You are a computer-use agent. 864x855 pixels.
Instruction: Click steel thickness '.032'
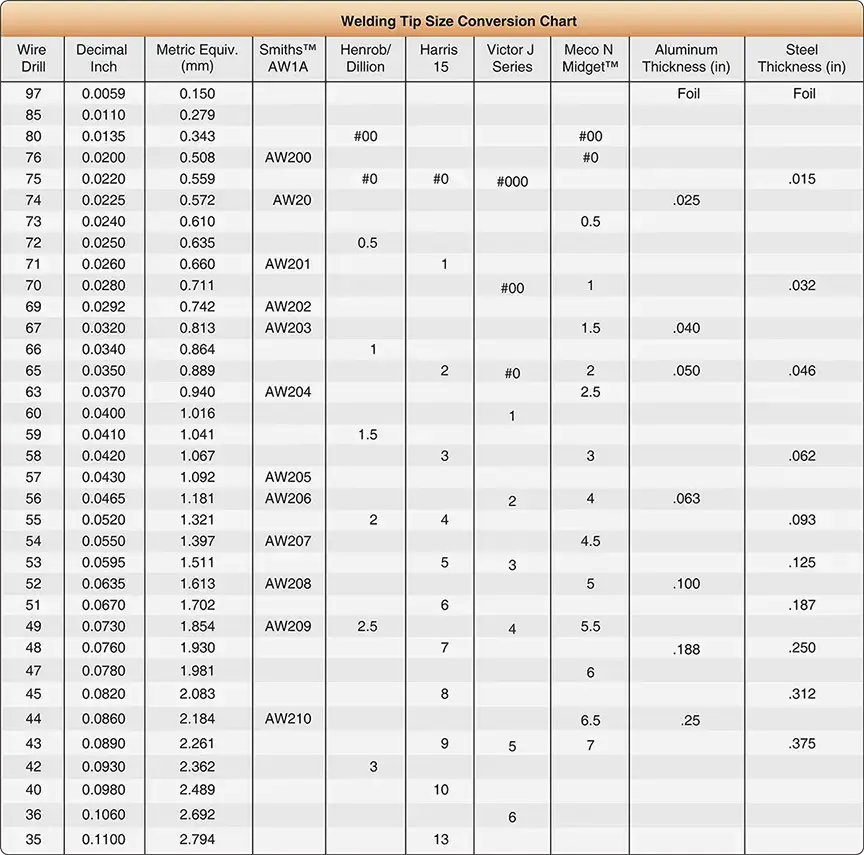tap(802, 285)
